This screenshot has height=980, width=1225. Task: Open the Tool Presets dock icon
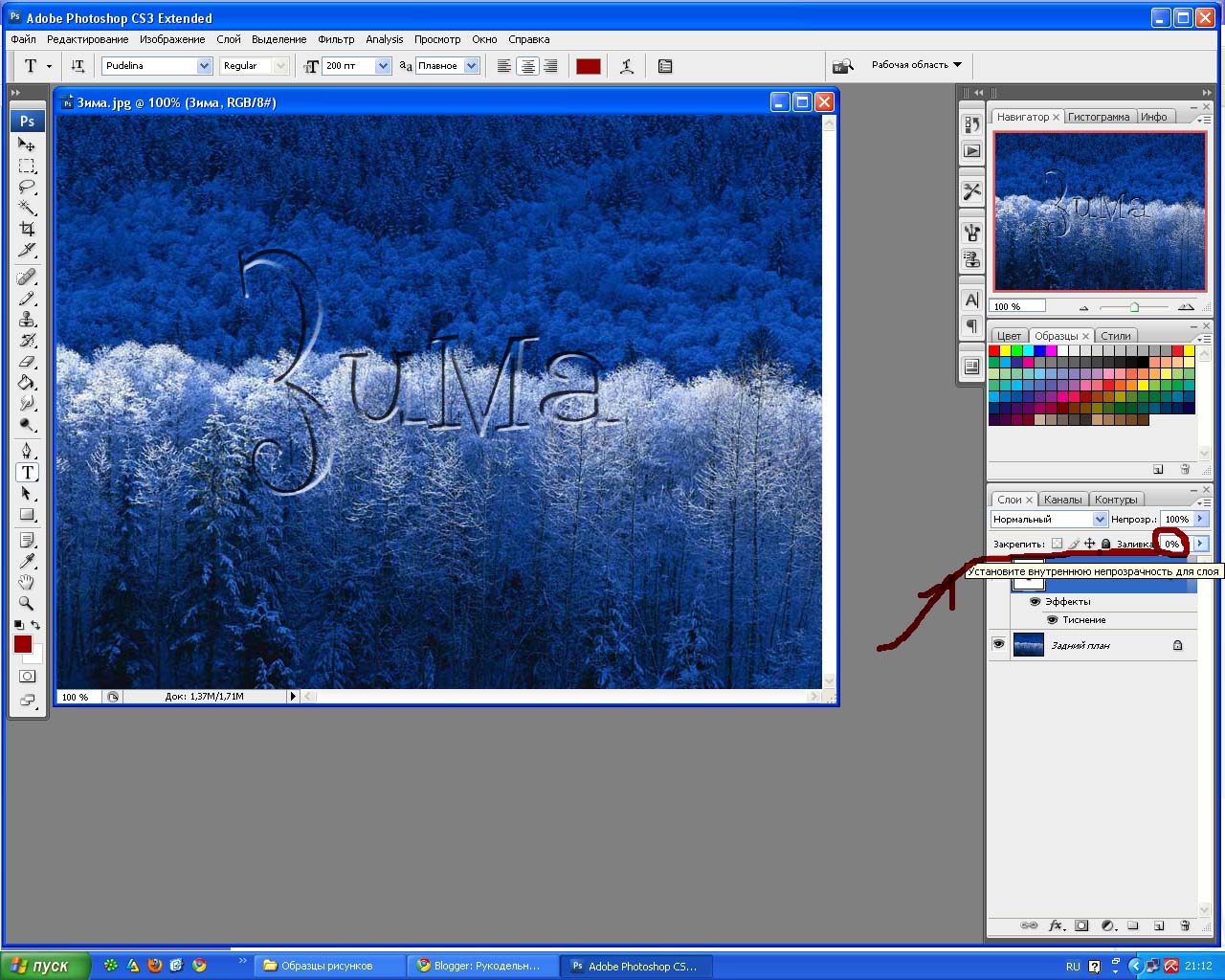coord(971,191)
